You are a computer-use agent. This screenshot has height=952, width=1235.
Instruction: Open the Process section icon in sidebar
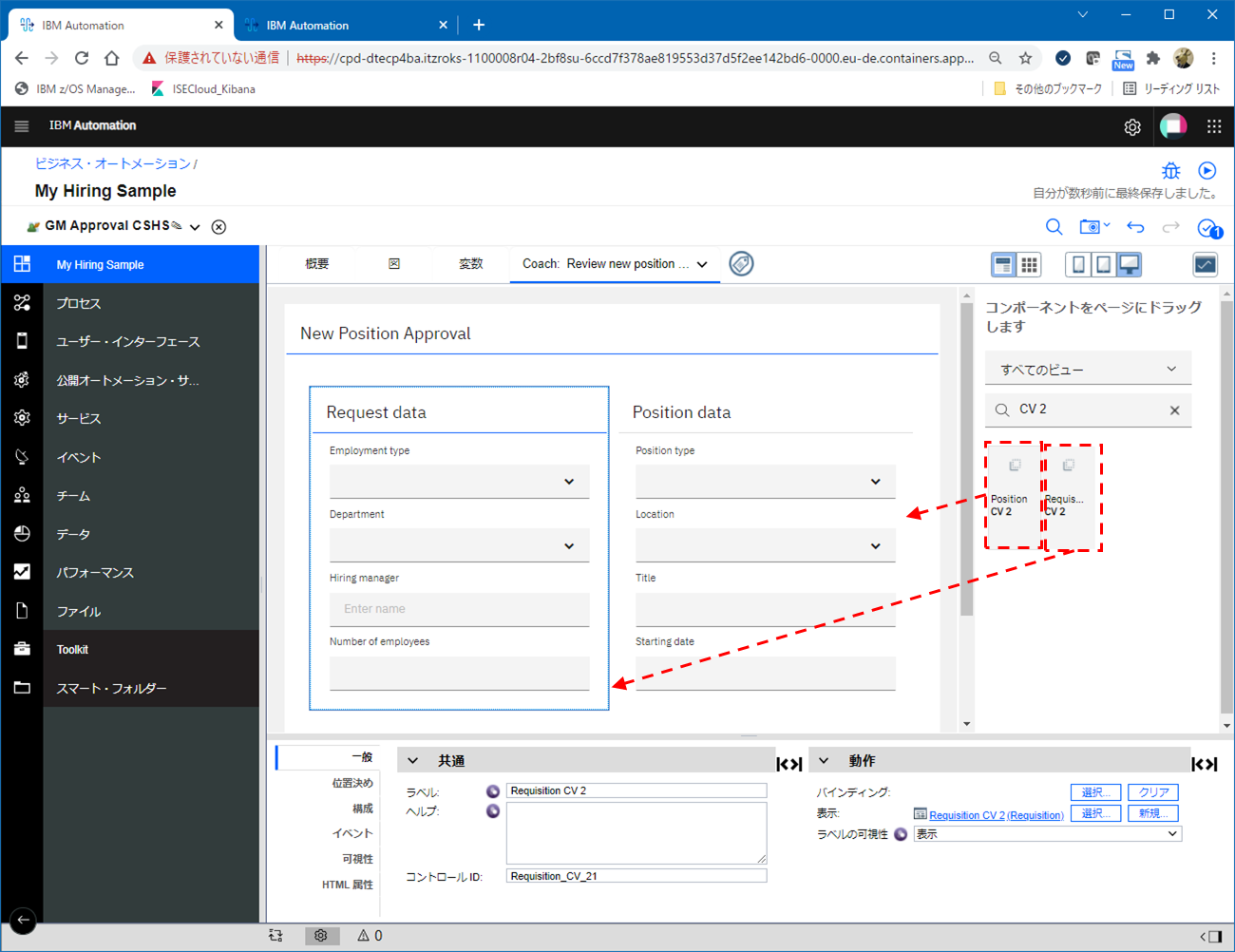[22, 303]
